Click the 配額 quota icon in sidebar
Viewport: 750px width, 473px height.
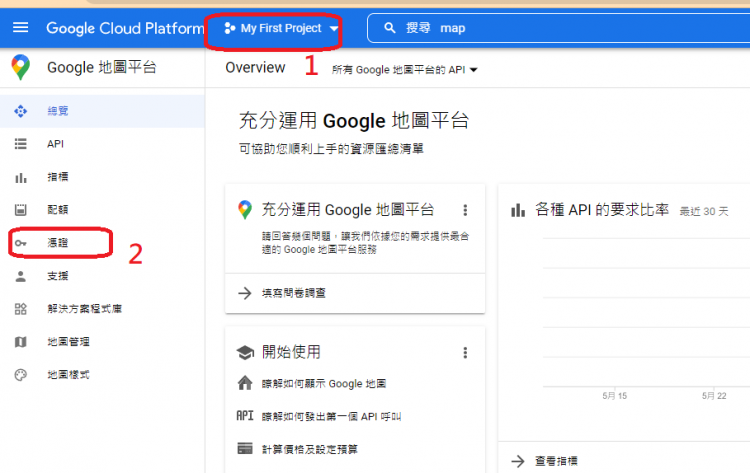click(21, 210)
